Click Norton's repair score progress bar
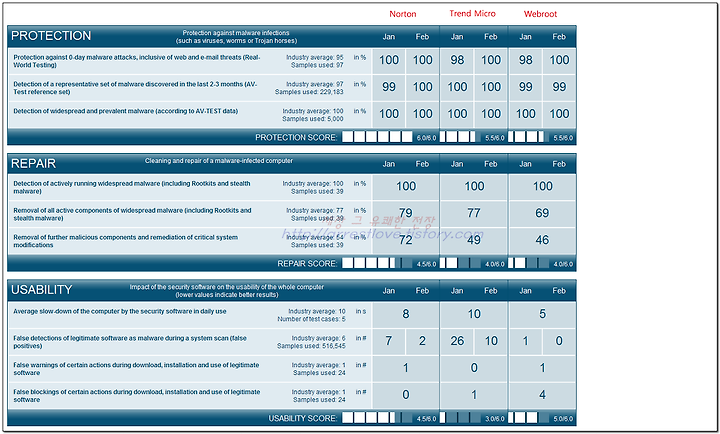This screenshot has height=434, width=720. coord(377,263)
